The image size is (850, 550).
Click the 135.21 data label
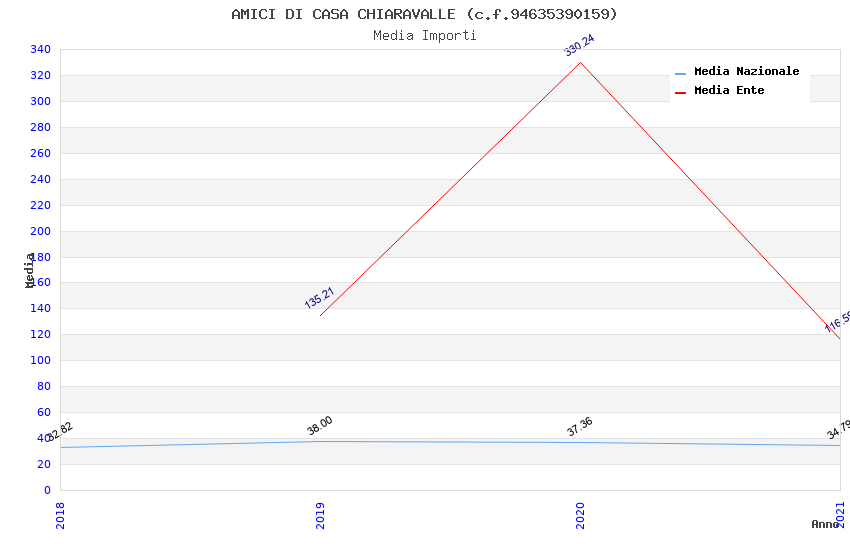click(x=319, y=298)
